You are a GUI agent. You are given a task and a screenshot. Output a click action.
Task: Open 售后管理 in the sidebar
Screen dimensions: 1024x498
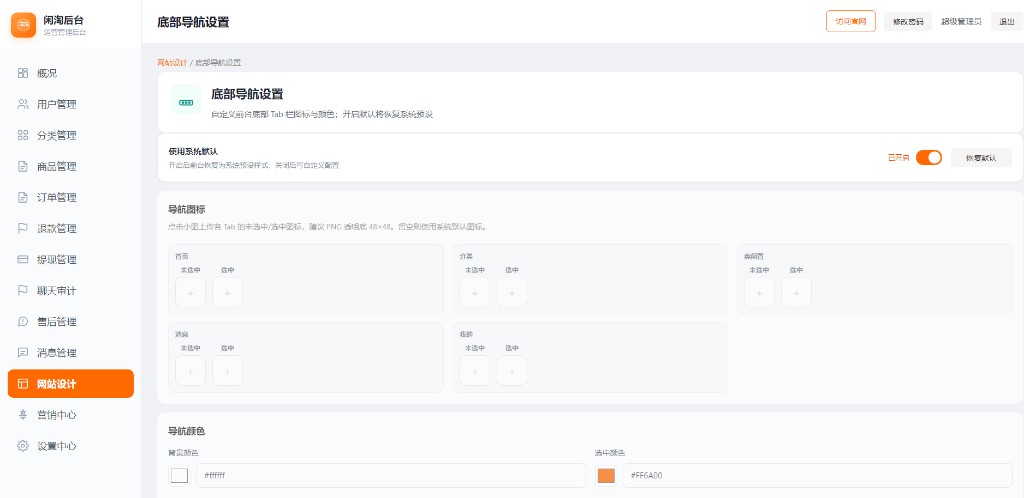71,322
